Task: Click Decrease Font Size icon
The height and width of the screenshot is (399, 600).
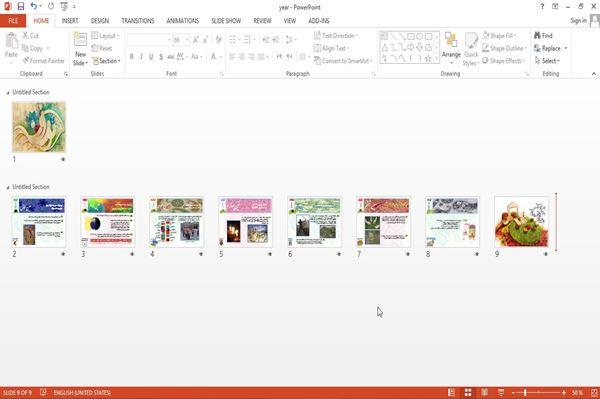Action: [205, 39]
